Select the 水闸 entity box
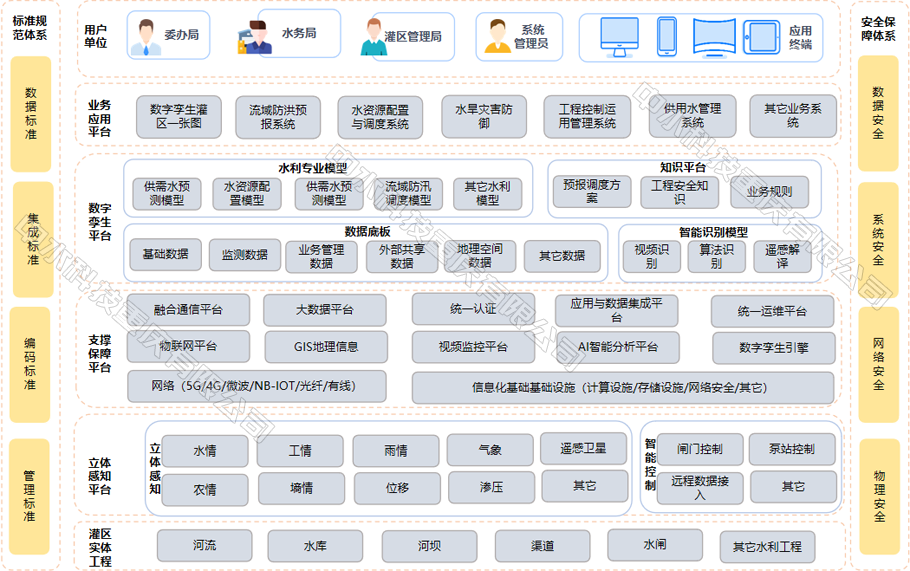Viewport: 910px width, 571px height. [655, 545]
